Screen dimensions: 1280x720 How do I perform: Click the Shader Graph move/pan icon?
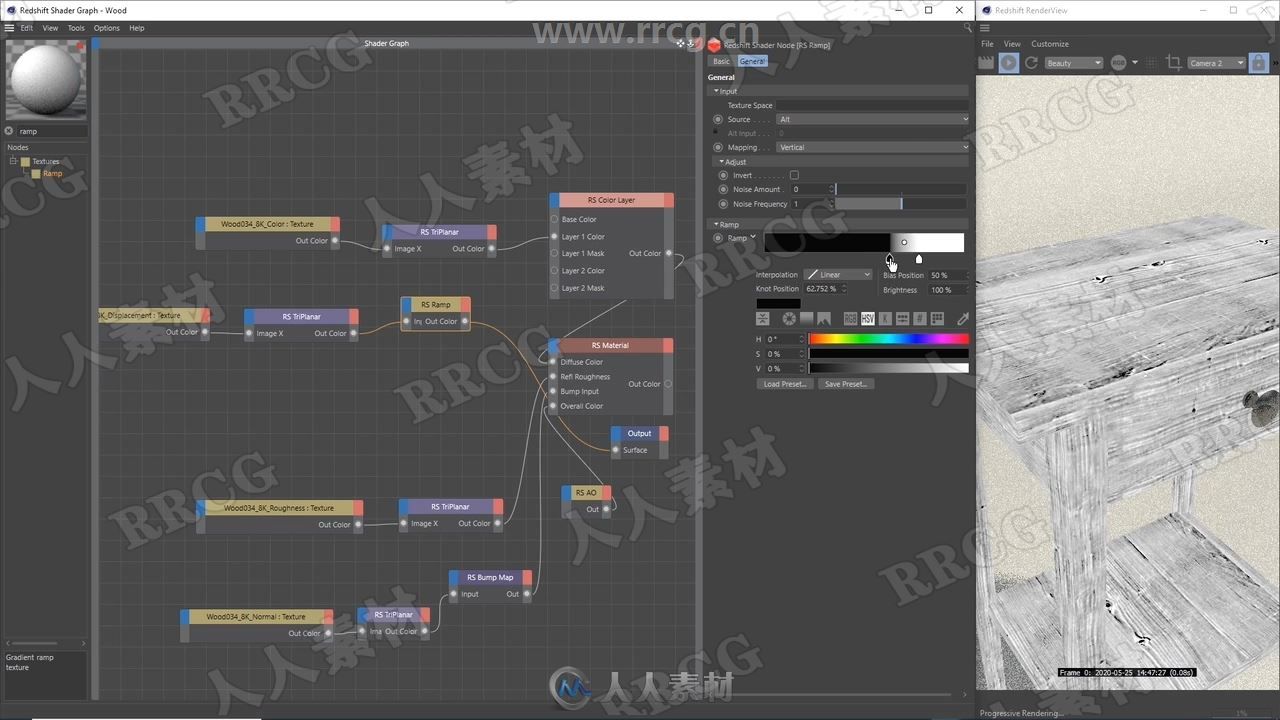(680, 43)
